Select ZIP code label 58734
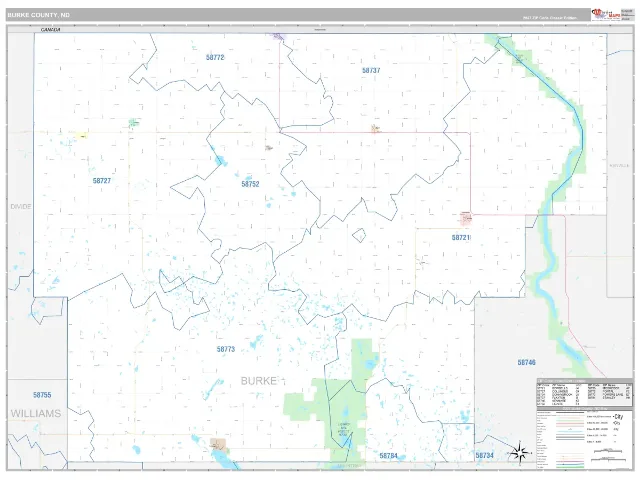The height and width of the screenshot is (480, 640). 484,455
